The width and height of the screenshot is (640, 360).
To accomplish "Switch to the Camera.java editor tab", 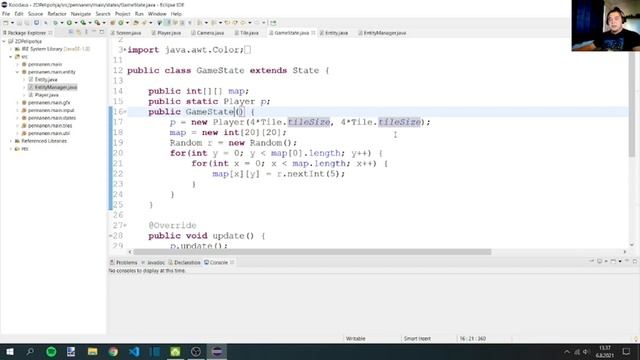I will point(208,33).
